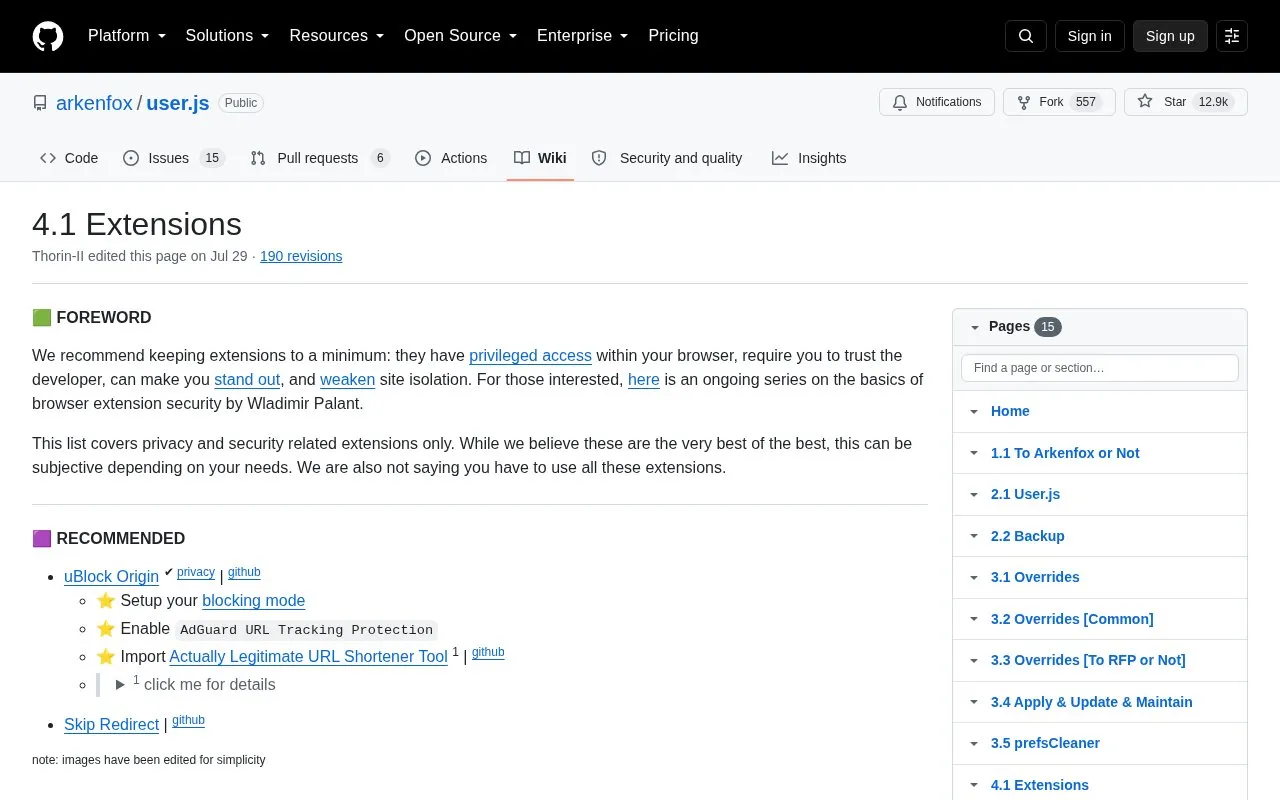Fork the user.js repository
The image size is (1280, 800).
coord(1059,102)
